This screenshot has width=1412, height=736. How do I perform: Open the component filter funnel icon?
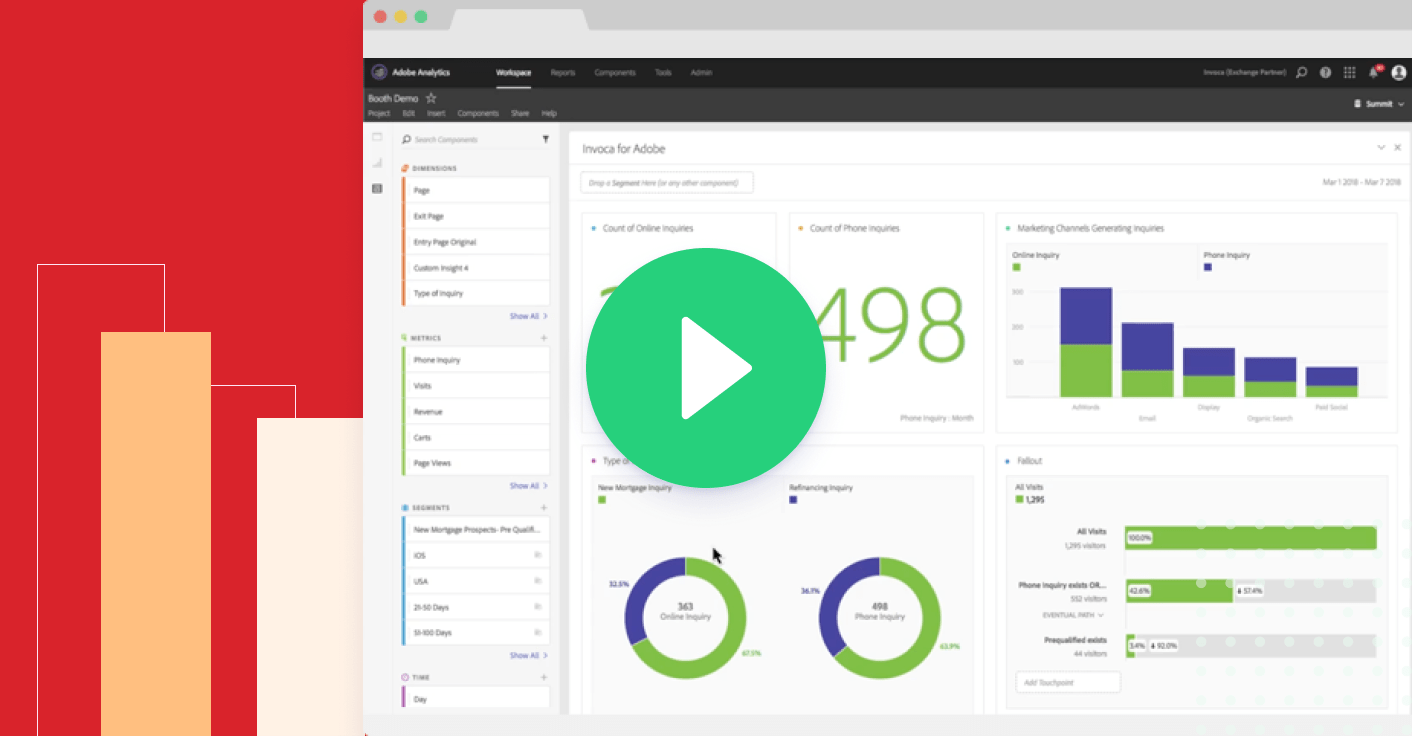[x=545, y=139]
